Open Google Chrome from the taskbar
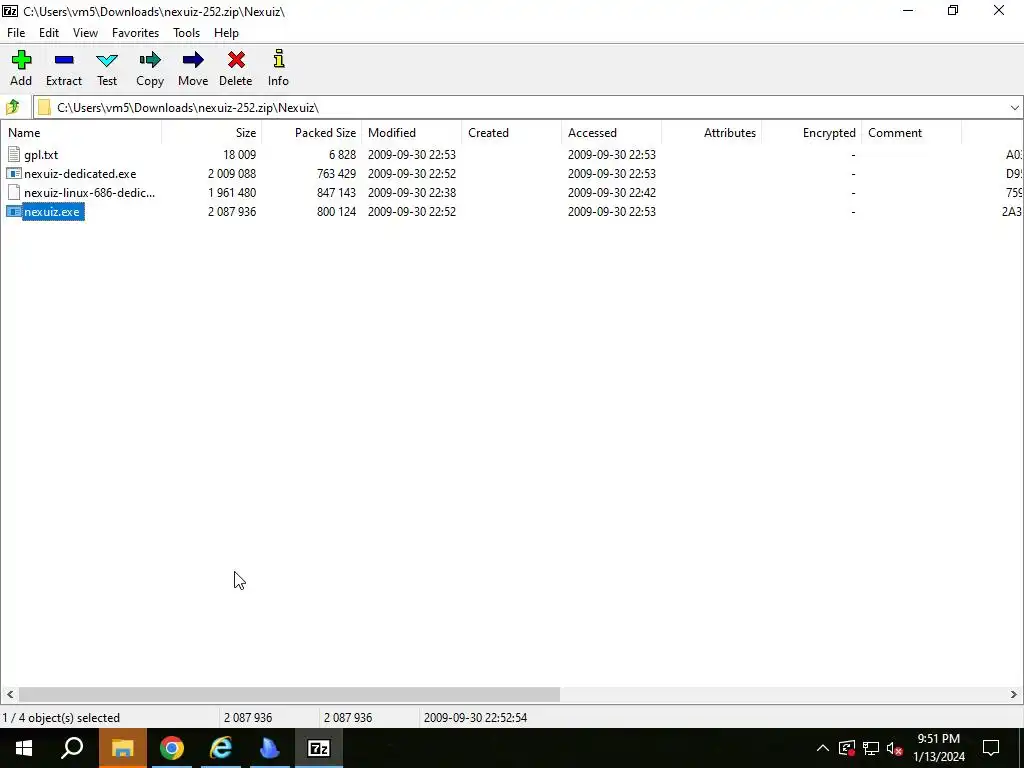Image resolution: width=1024 pixels, height=768 pixels. 172,748
